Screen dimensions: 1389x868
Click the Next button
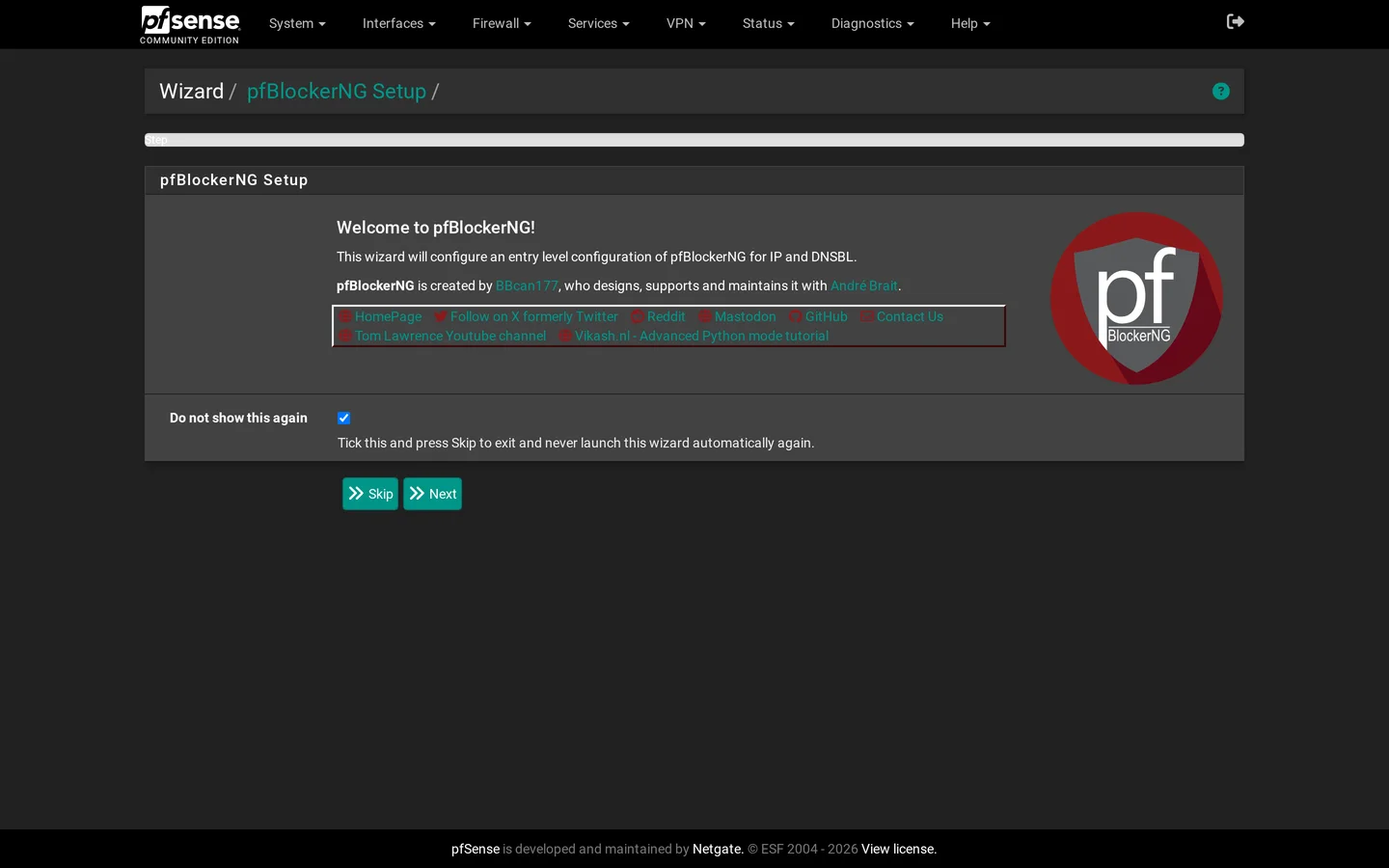pos(432,494)
